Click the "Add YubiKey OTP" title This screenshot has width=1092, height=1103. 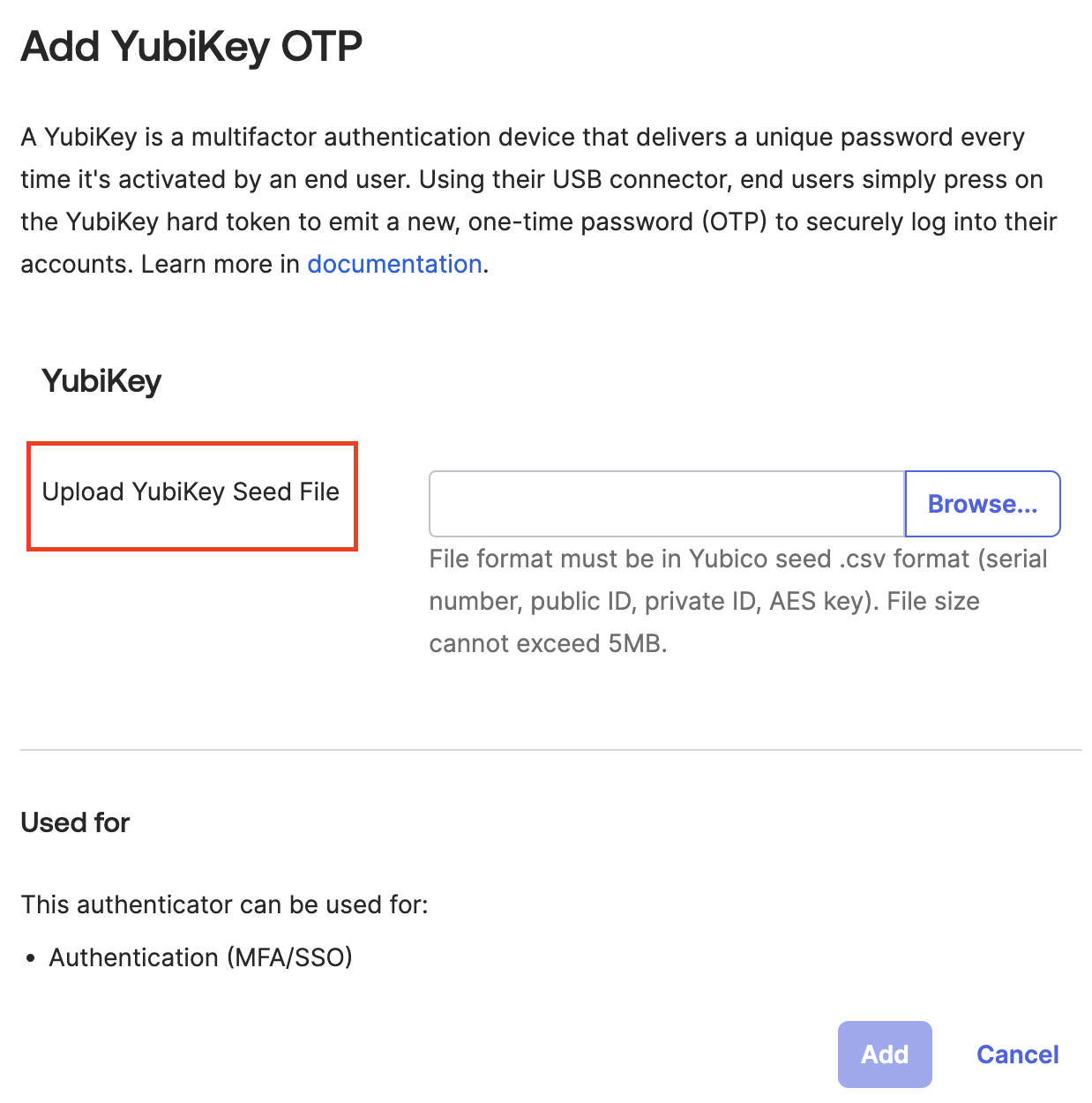(191, 47)
